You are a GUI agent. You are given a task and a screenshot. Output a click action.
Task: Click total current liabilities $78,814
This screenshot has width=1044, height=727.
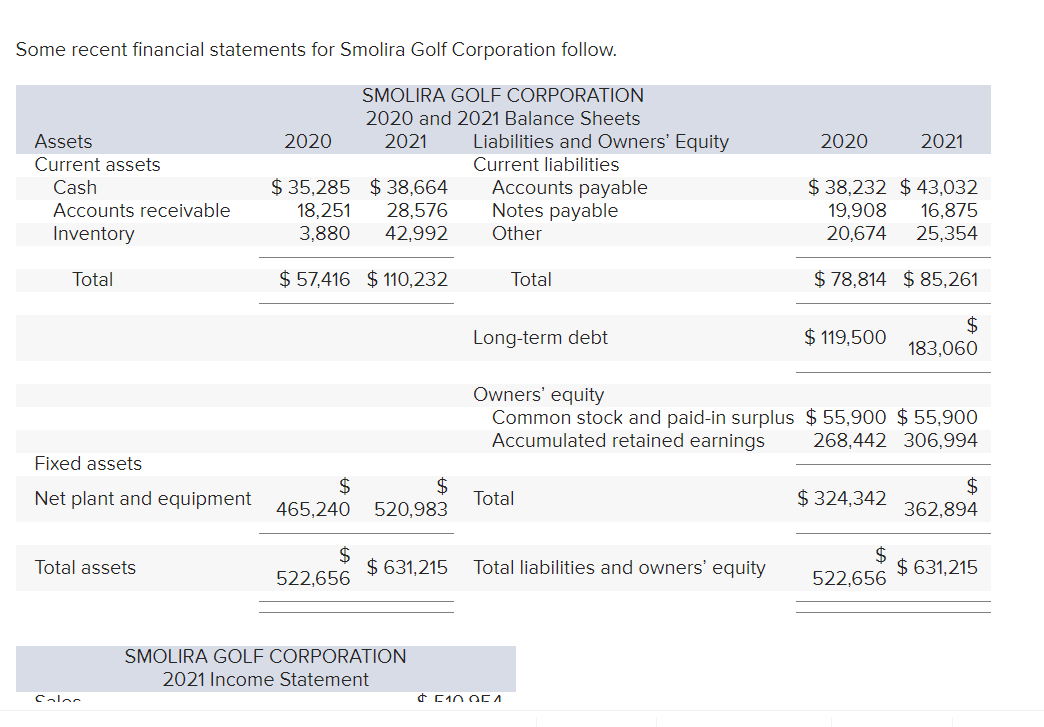click(x=850, y=280)
